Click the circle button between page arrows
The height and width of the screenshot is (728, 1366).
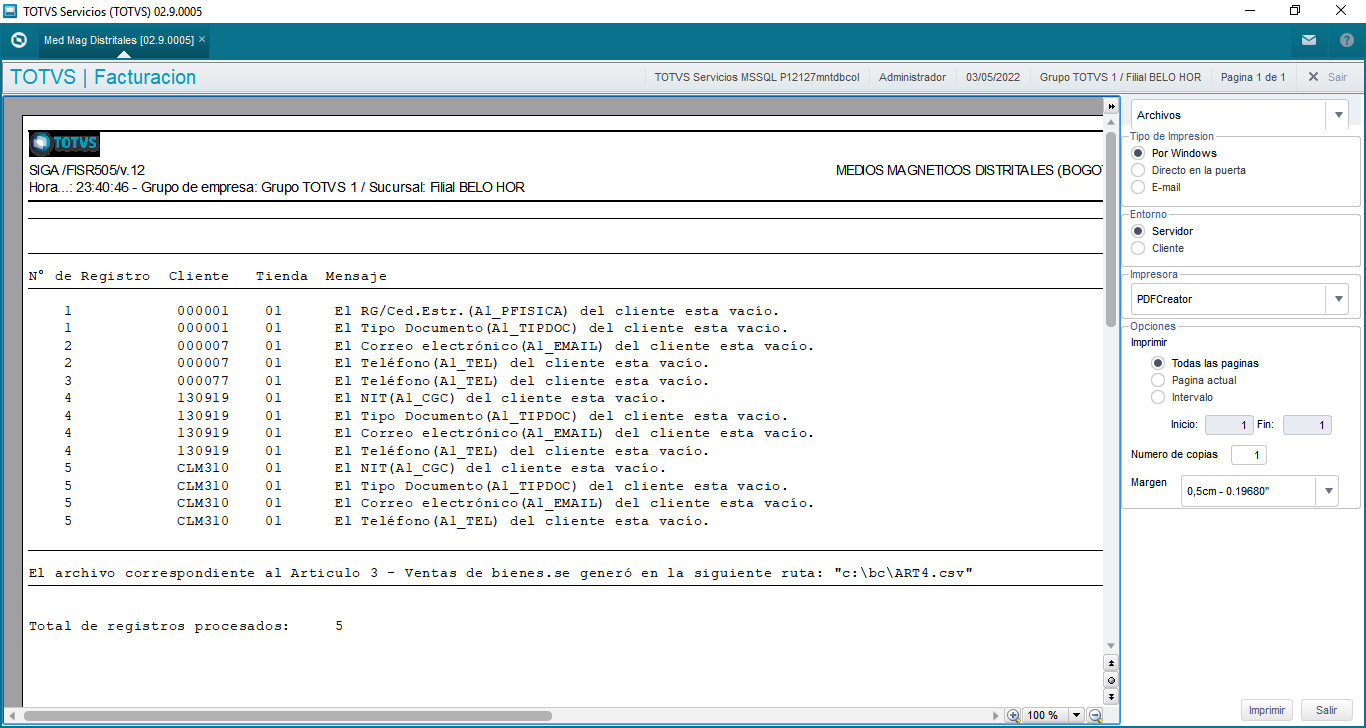tap(1111, 680)
